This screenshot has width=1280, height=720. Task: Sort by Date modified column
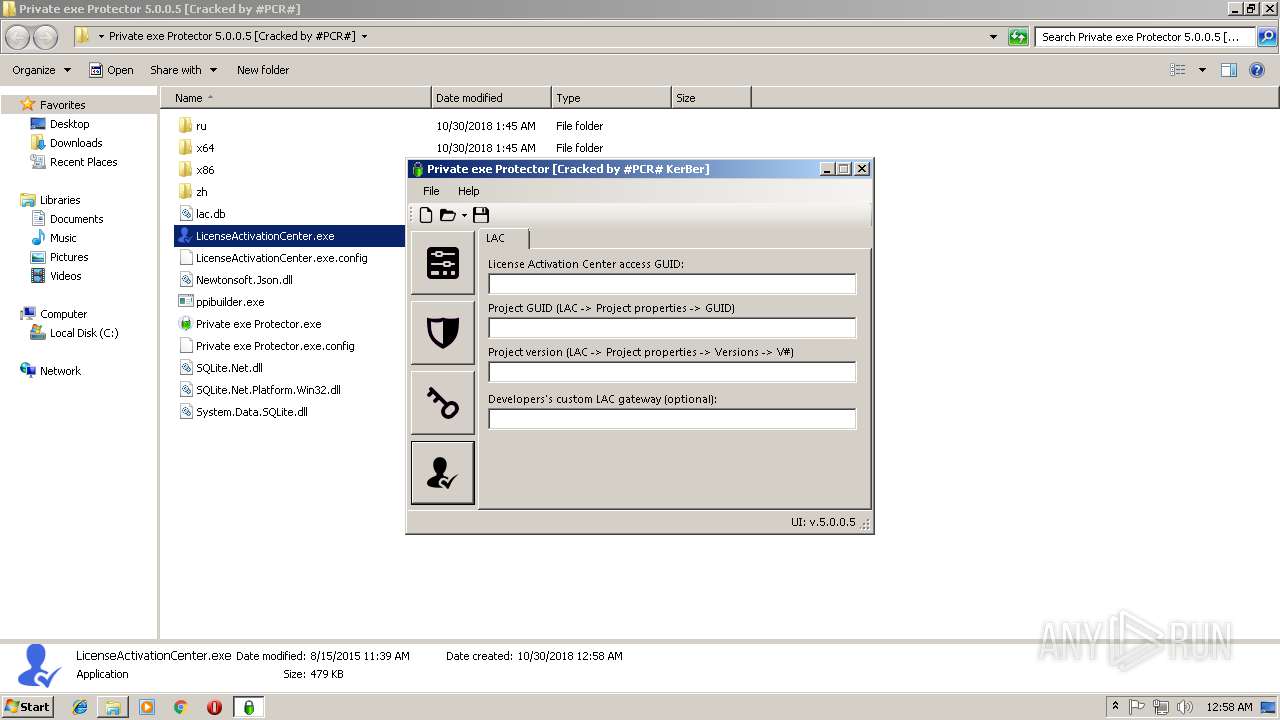pos(491,98)
